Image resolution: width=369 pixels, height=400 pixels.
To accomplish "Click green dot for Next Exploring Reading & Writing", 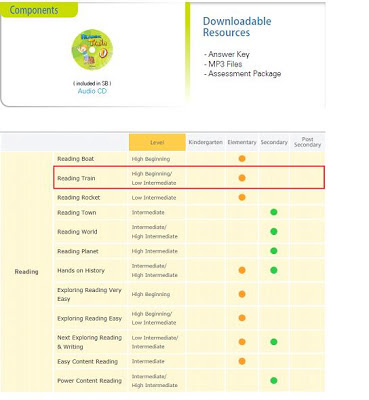I will pyautogui.click(x=274, y=342).
